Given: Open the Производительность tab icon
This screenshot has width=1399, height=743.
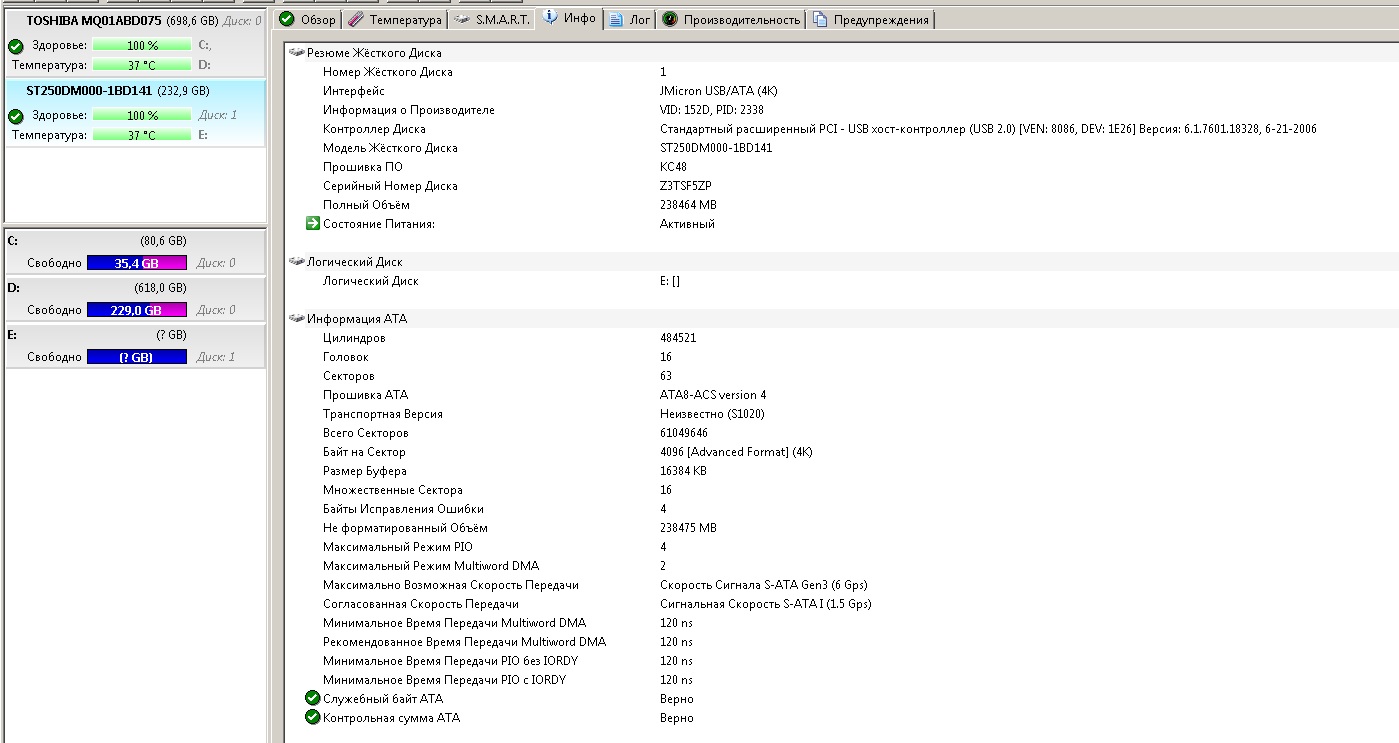Looking at the screenshot, I should click(x=670, y=20).
